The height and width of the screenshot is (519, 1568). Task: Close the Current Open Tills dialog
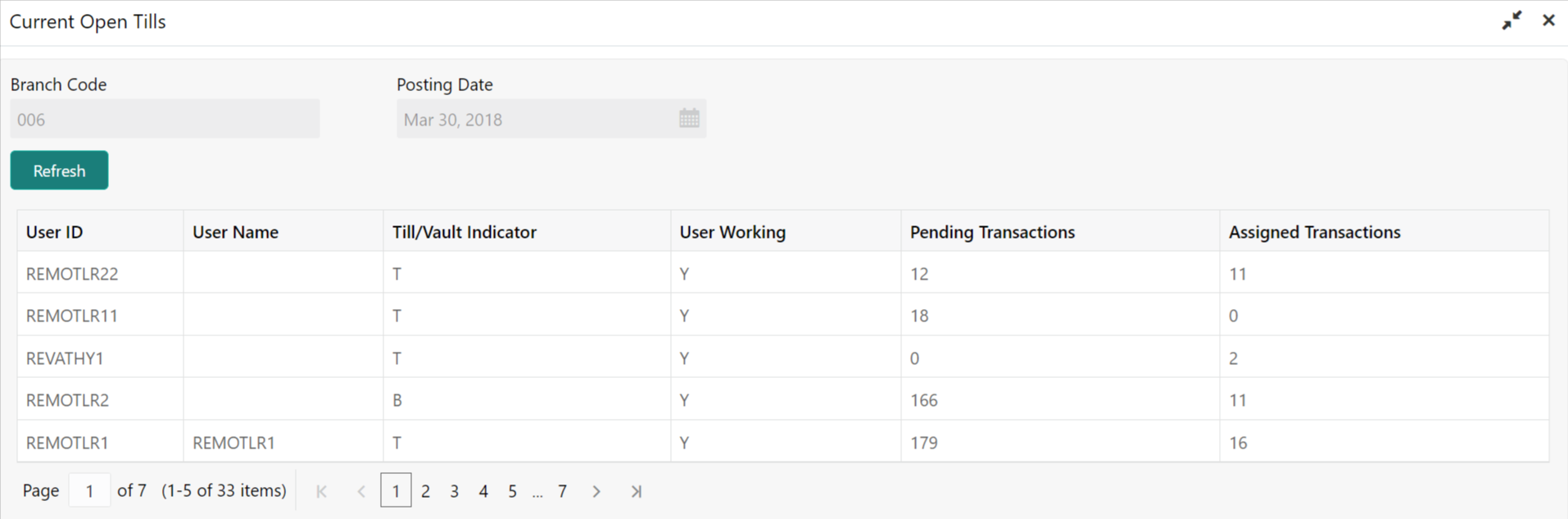pos(1548,20)
